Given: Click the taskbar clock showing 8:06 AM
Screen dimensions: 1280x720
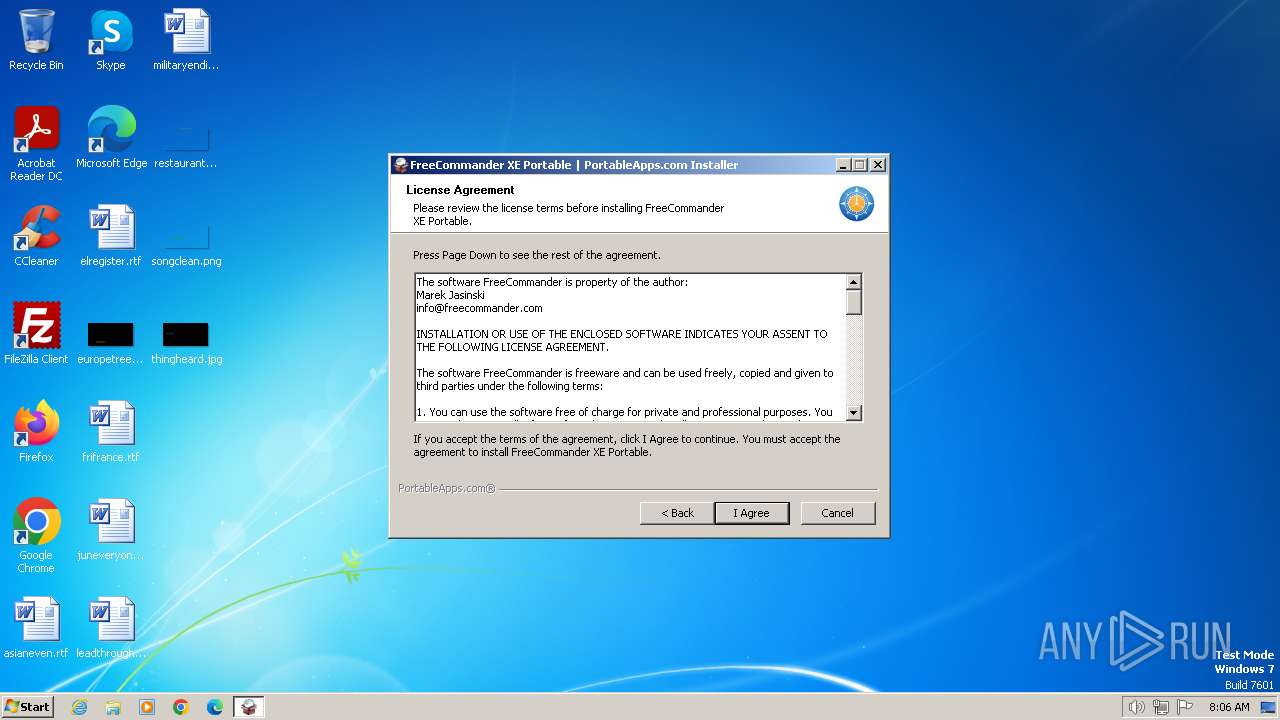Looking at the screenshot, I should pos(1229,707).
